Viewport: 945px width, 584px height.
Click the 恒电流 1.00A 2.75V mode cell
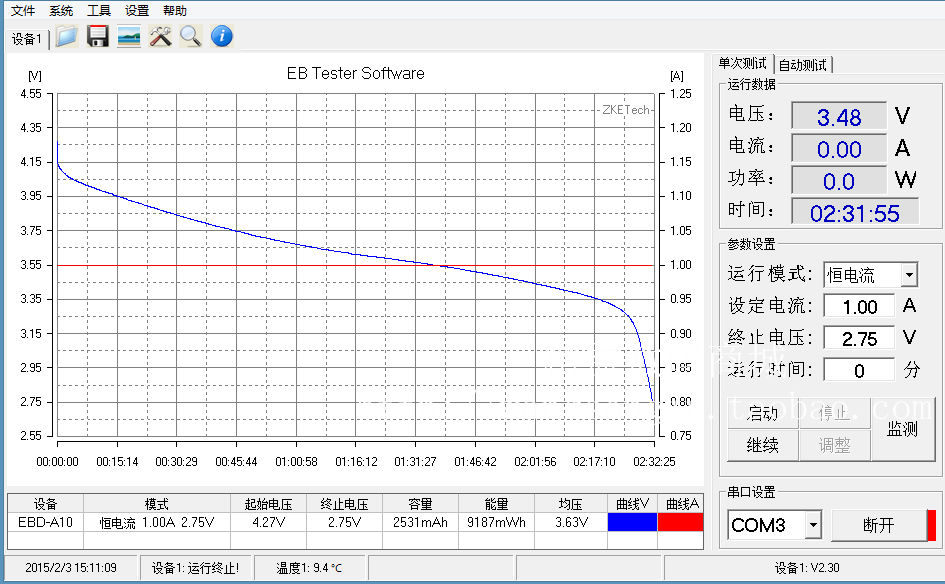157,522
